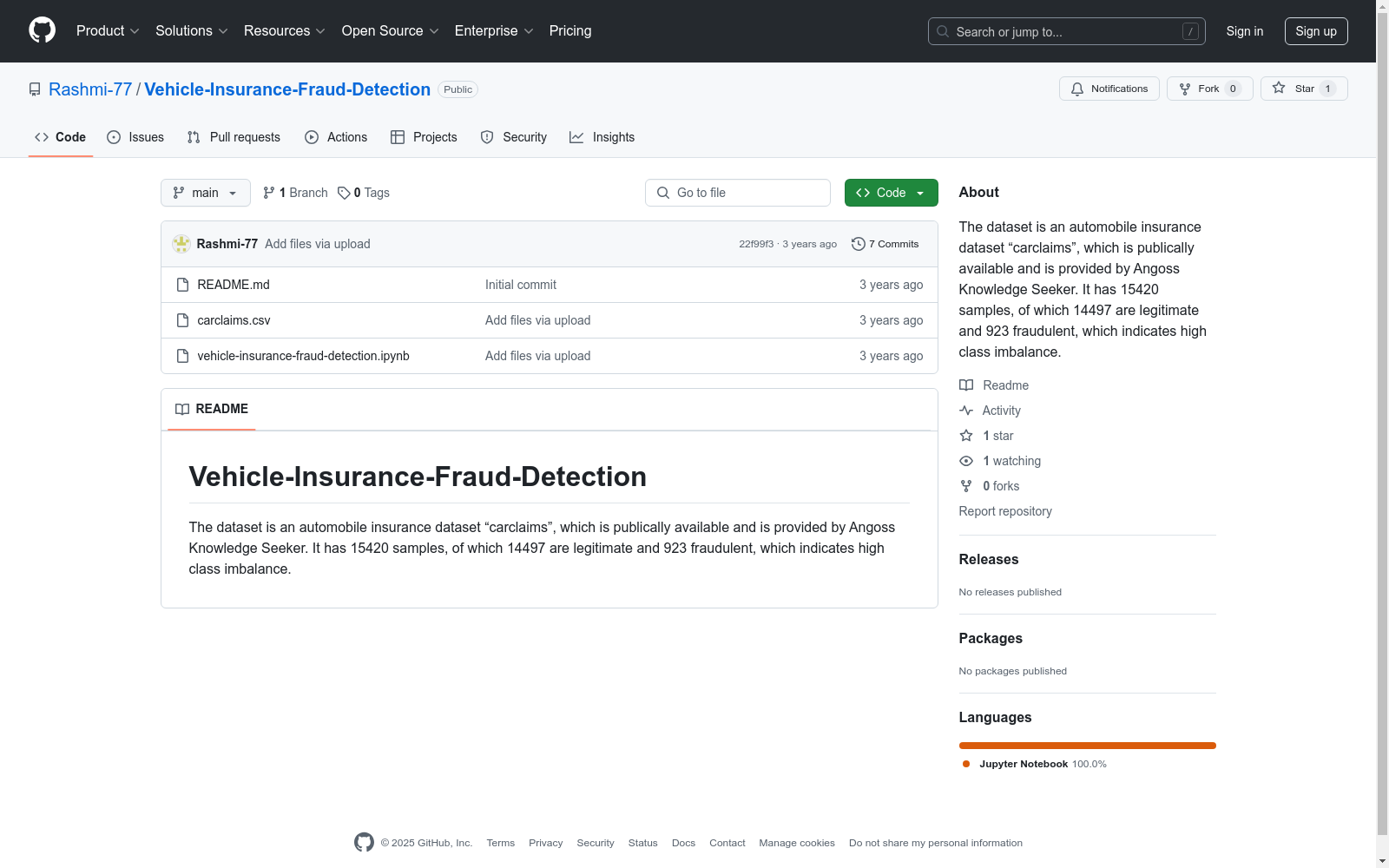Expand the Product menu

[x=108, y=30]
